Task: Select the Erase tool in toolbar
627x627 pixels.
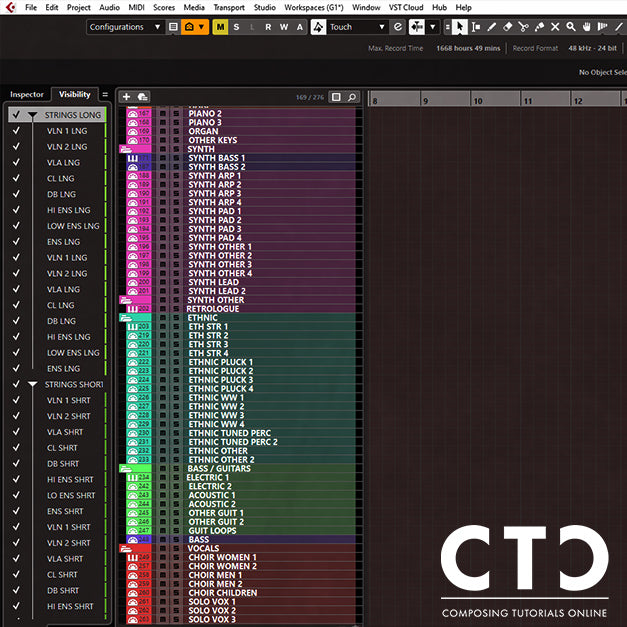Action: (508, 27)
